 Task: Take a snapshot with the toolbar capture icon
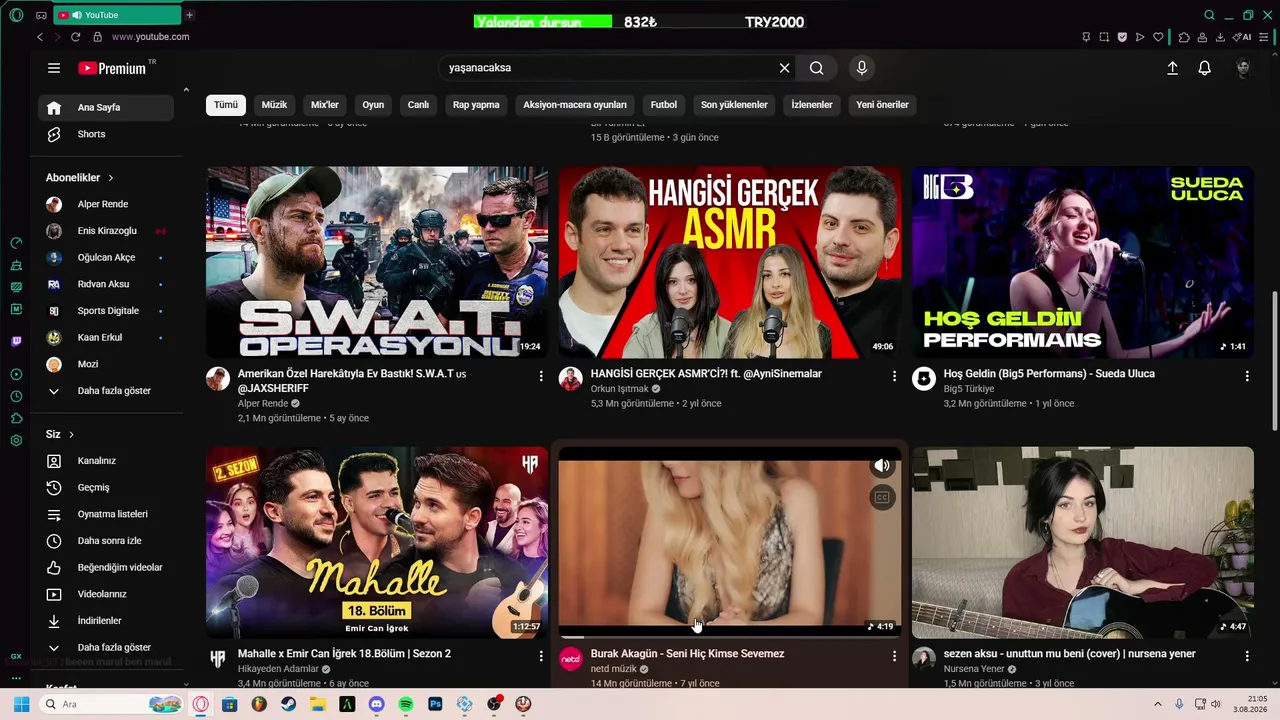[1104, 37]
